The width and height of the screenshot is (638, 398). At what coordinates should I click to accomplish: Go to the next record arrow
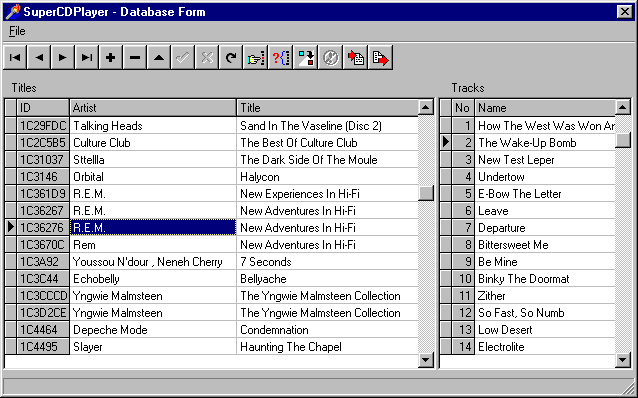pos(63,58)
